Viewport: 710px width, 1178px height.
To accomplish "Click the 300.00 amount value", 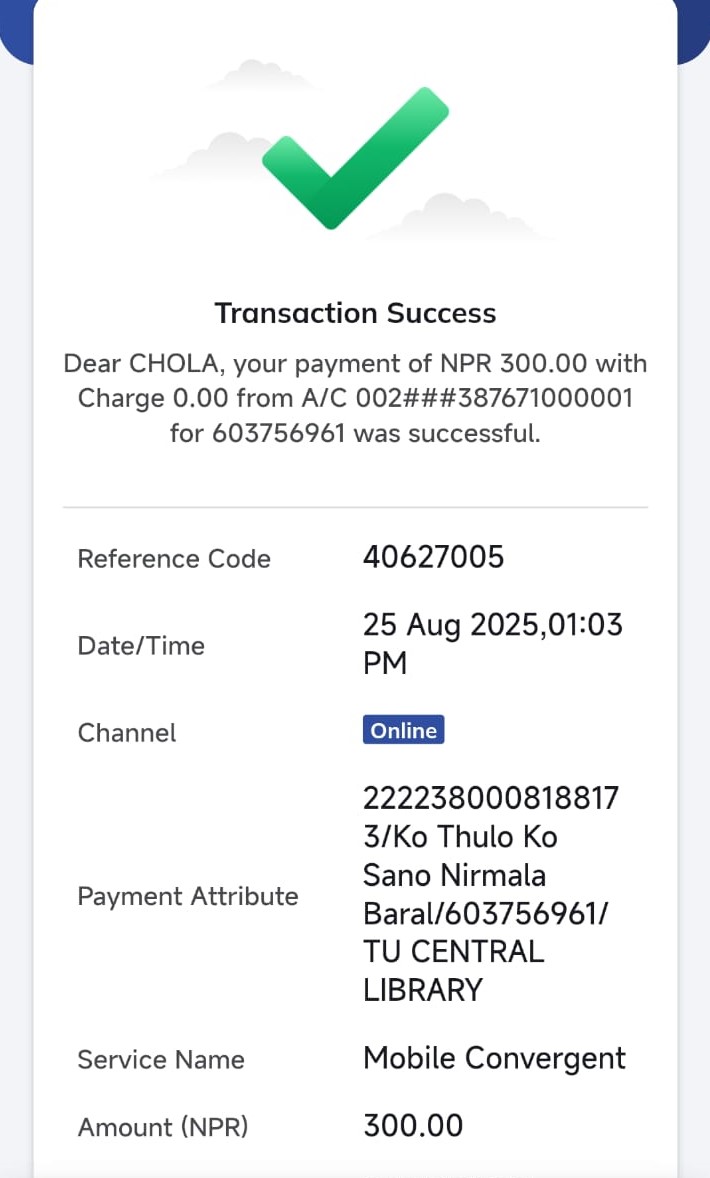I will coord(413,1126).
